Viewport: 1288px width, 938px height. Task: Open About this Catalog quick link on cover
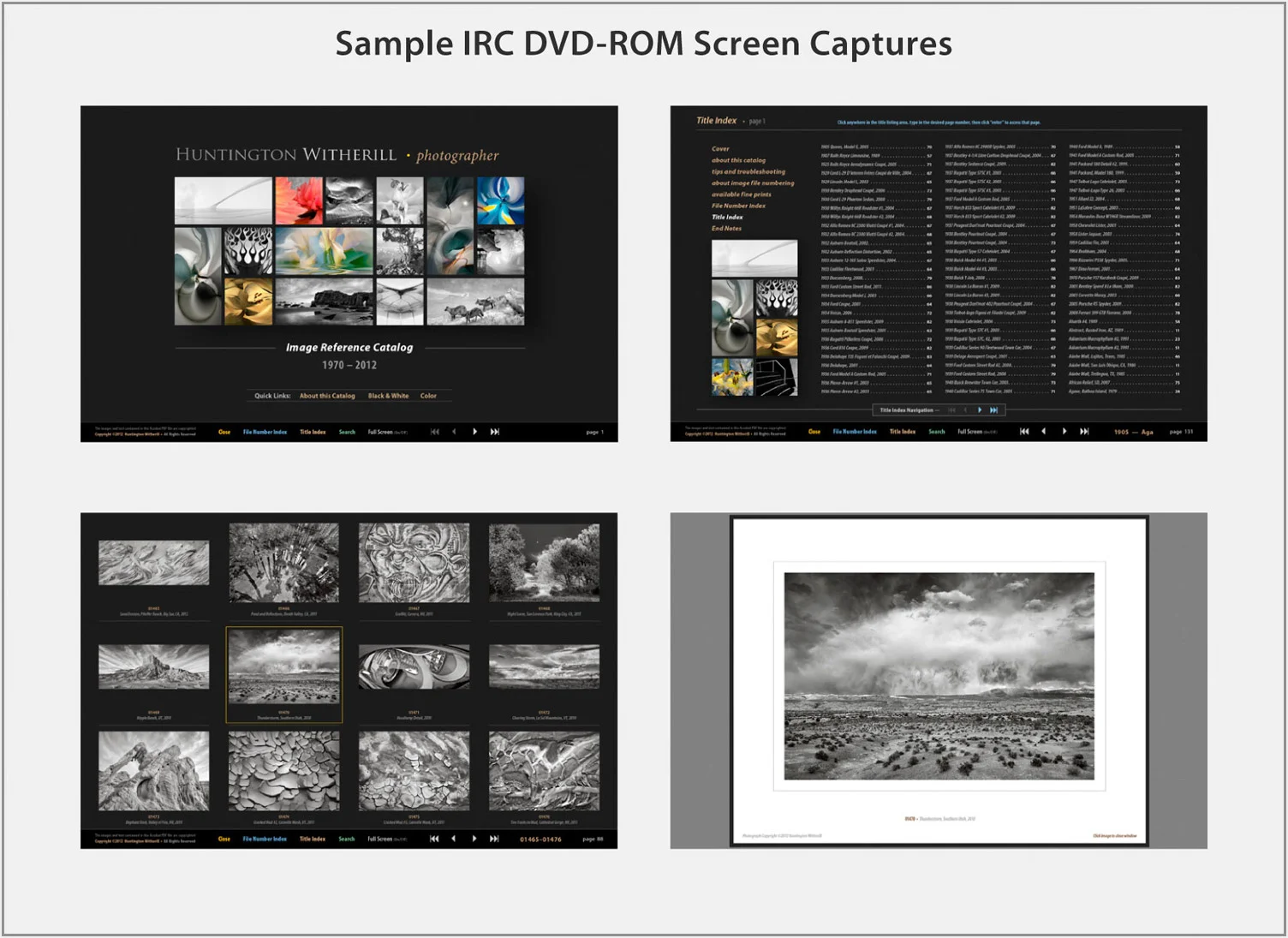click(327, 396)
